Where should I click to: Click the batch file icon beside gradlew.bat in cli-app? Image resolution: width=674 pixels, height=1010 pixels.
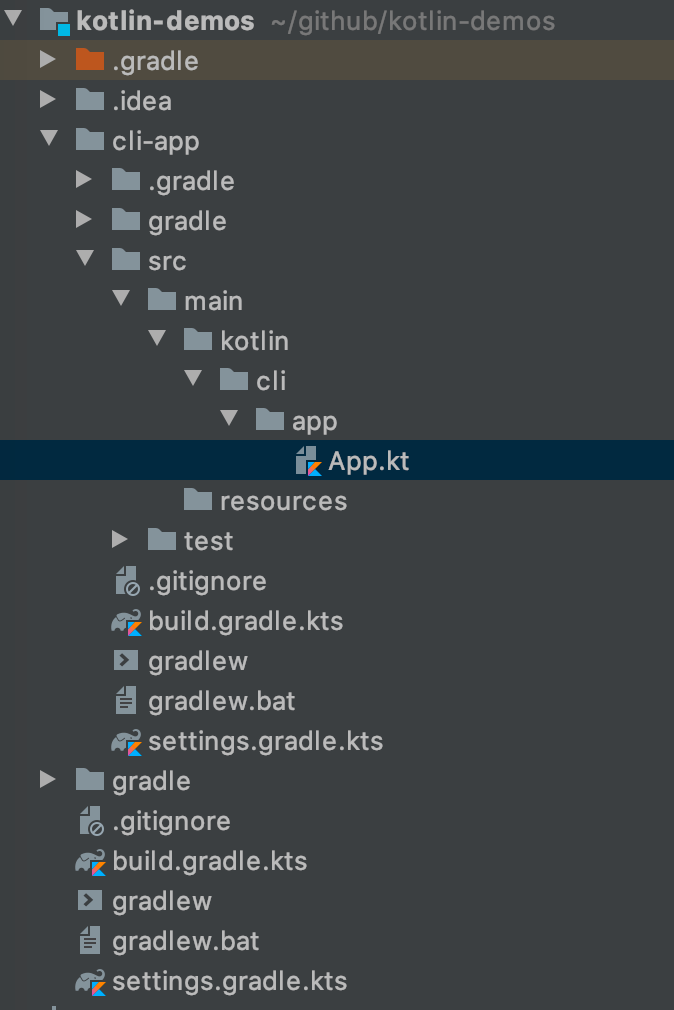[x=126, y=700]
